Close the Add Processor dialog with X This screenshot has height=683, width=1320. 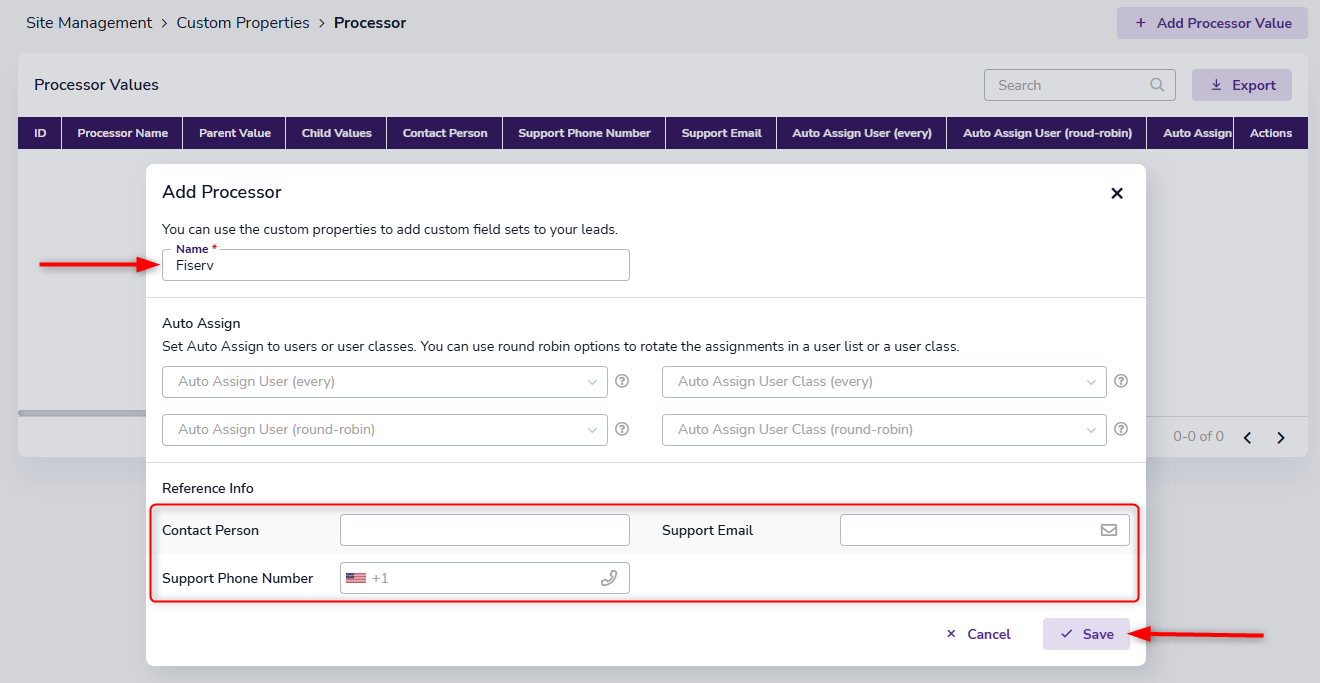coord(1117,193)
